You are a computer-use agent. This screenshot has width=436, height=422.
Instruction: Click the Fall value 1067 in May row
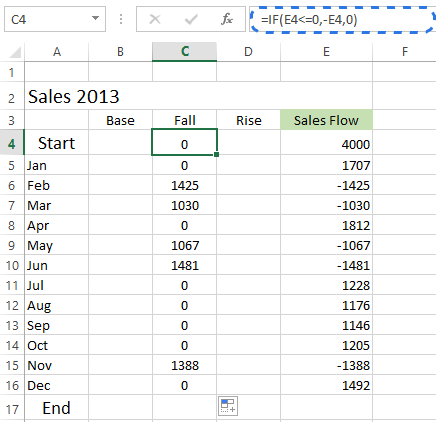[185, 245]
